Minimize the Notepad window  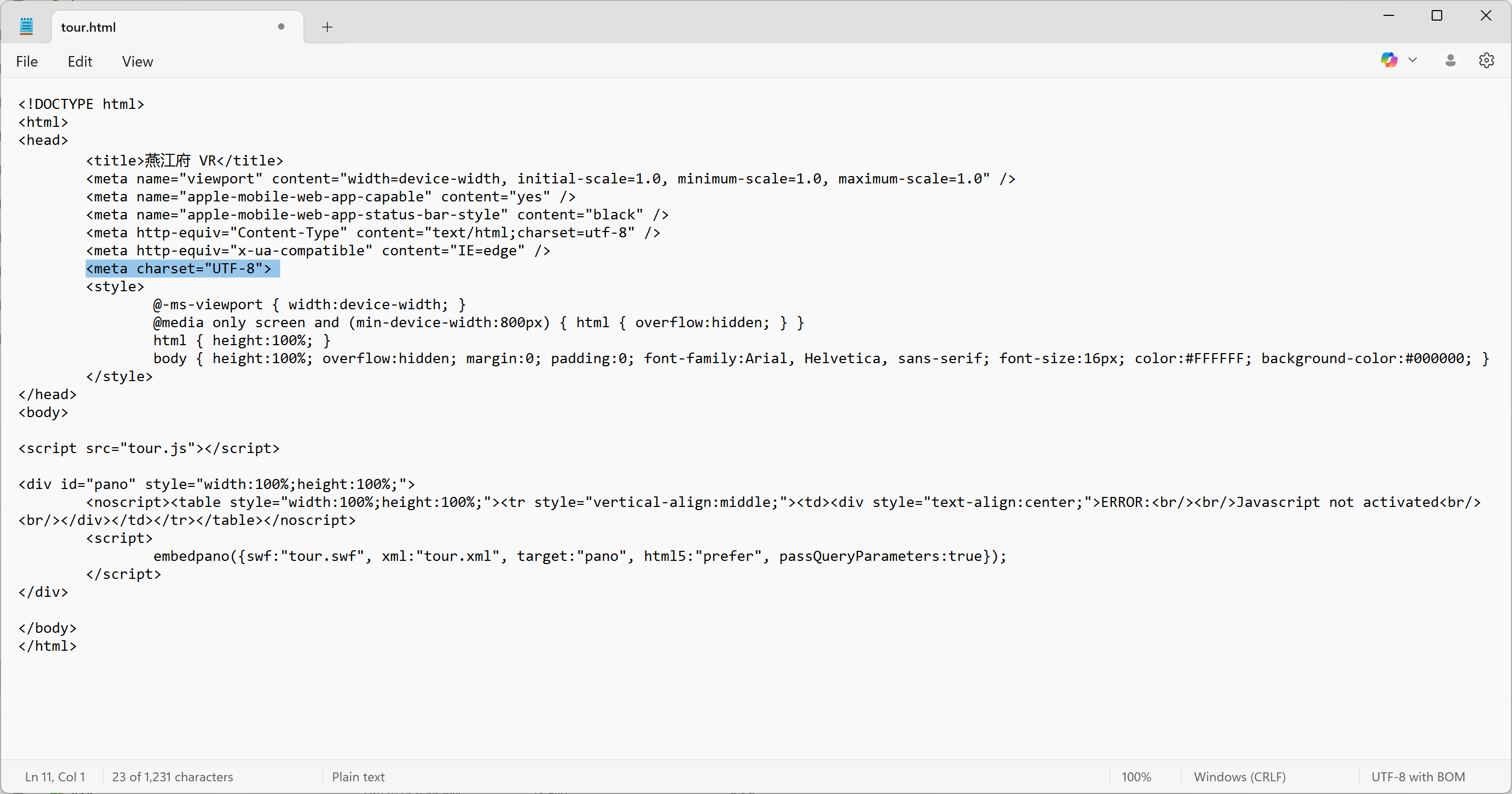click(x=1388, y=16)
